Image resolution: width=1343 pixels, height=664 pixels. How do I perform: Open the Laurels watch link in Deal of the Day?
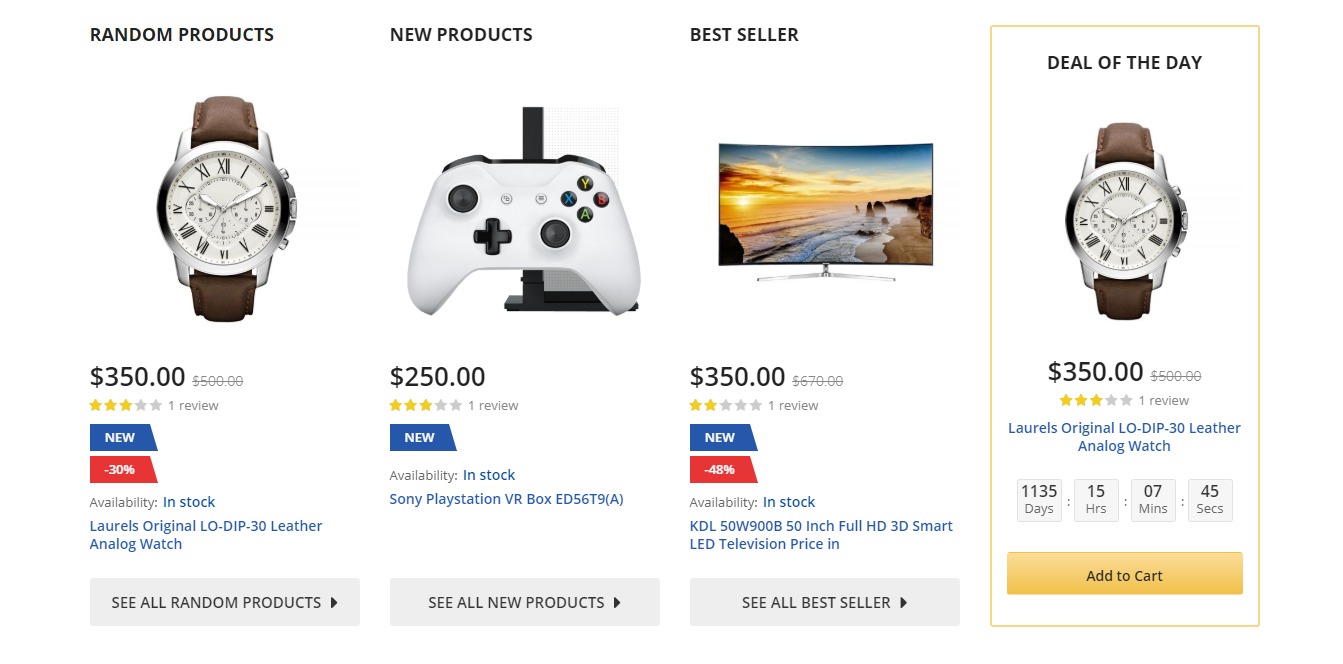pos(1124,437)
